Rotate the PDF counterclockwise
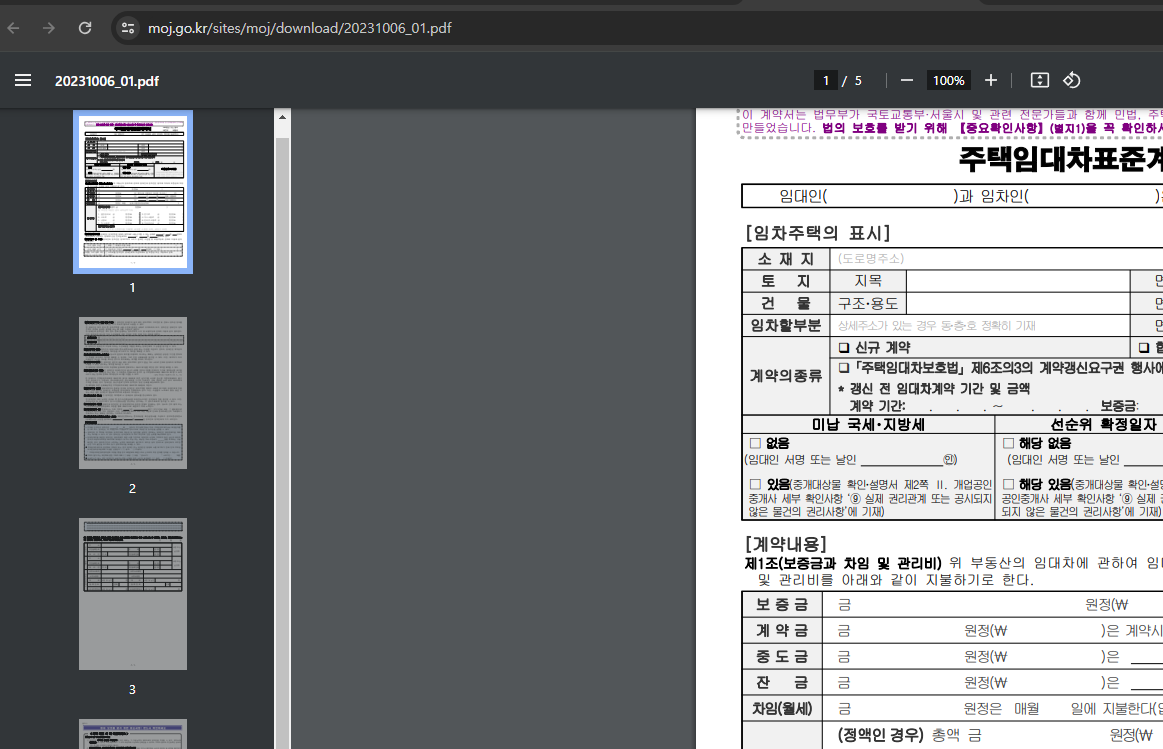 (1072, 80)
